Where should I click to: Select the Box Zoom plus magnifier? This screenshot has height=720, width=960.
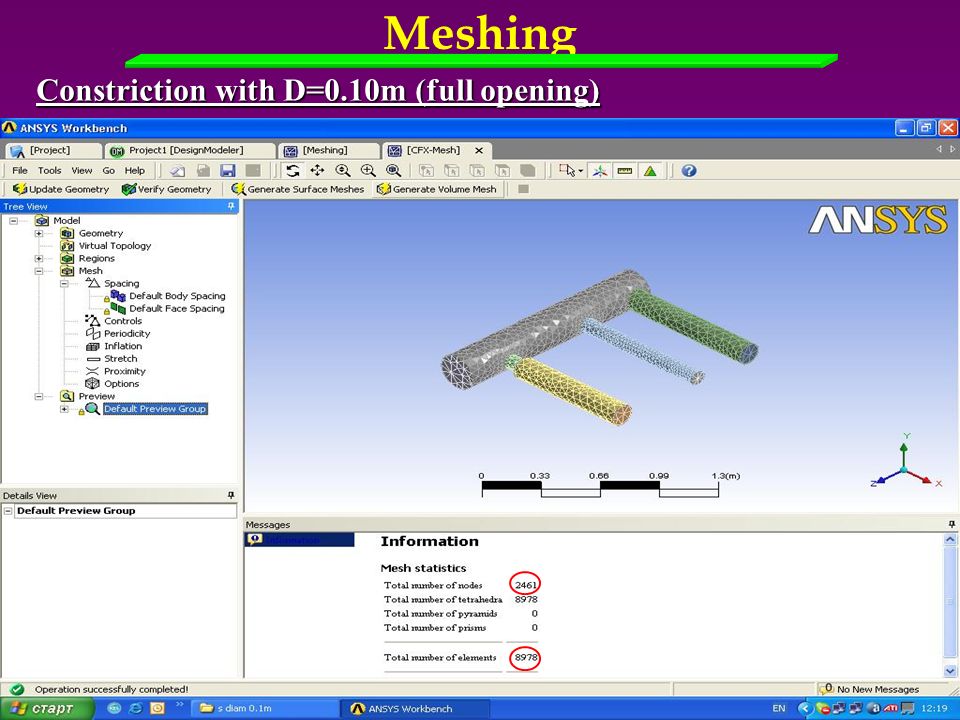368,171
